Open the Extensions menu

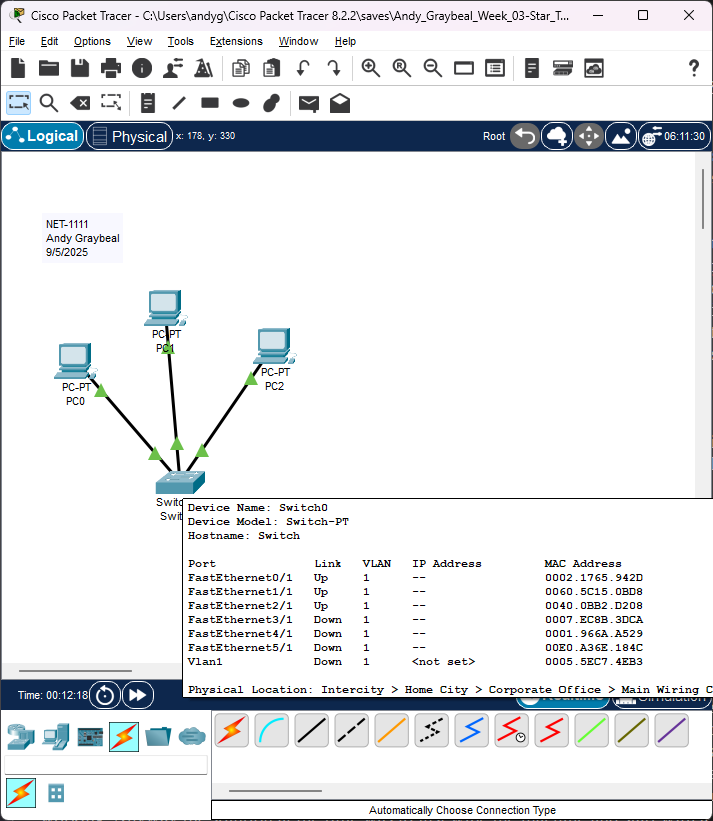[236, 41]
